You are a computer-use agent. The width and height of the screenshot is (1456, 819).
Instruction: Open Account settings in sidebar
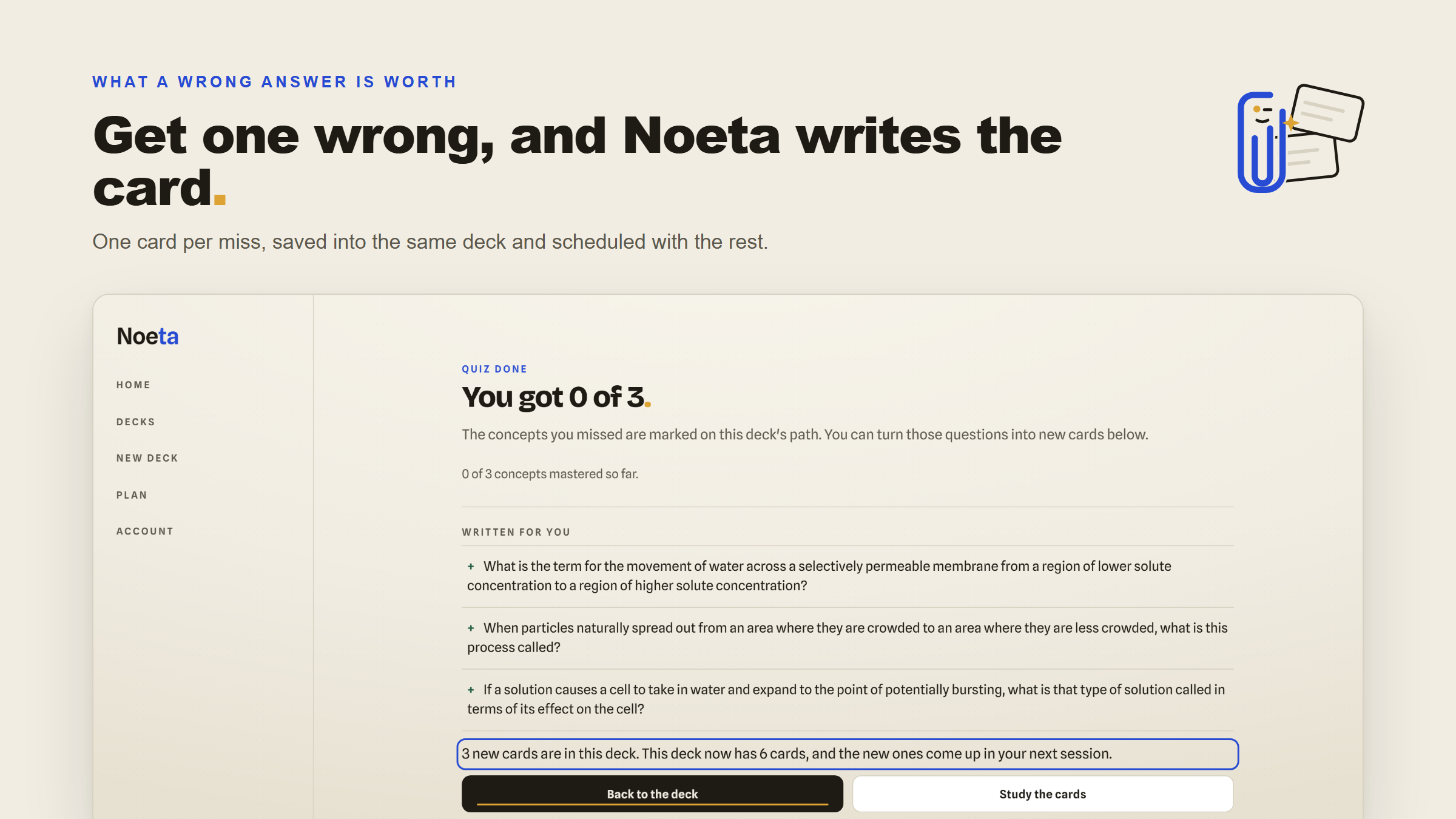click(145, 531)
